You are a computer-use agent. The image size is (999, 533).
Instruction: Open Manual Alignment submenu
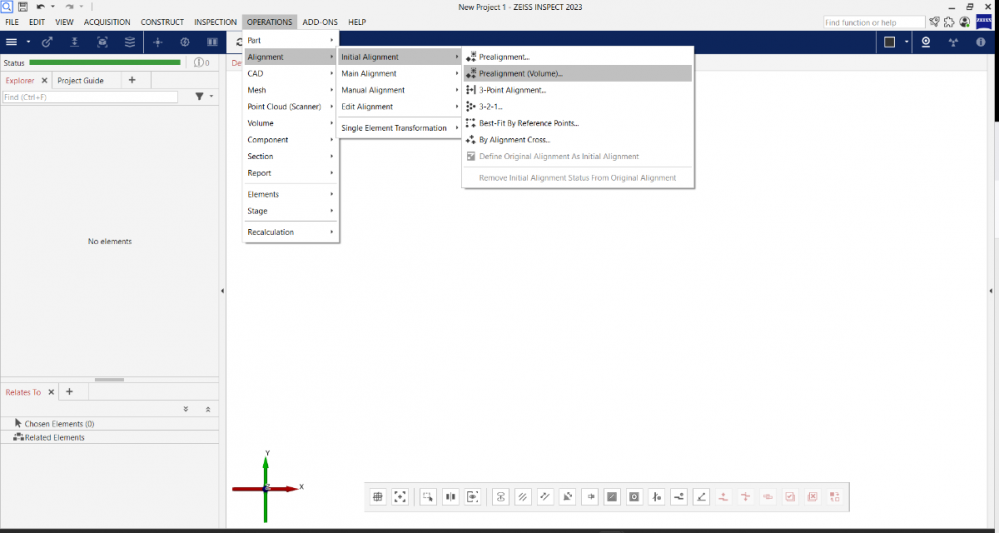point(399,90)
